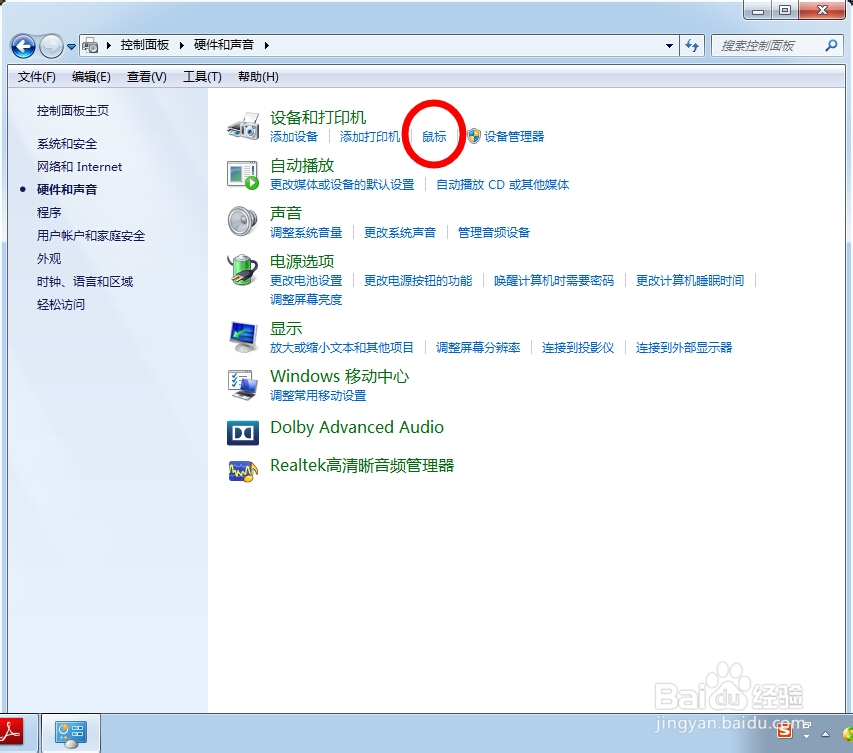Image resolution: width=853 pixels, height=753 pixels.
Task: Open 程序 in sidebar
Action: coord(49,212)
